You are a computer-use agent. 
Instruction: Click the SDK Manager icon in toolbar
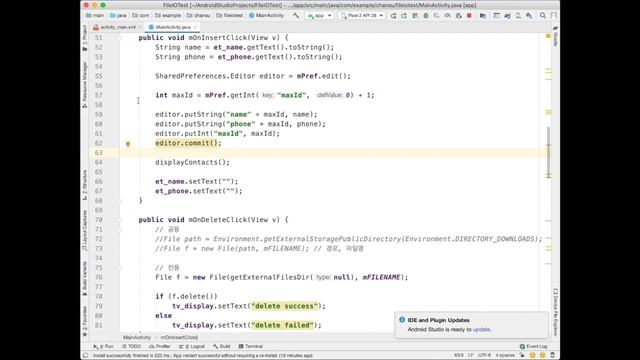click(529, 16)
